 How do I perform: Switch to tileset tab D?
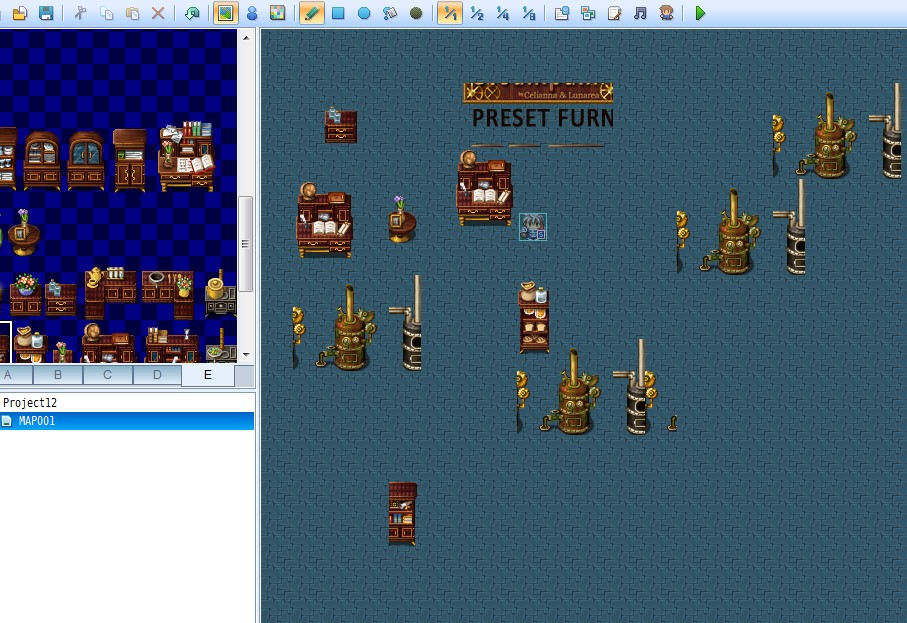[x=157, y=375]
